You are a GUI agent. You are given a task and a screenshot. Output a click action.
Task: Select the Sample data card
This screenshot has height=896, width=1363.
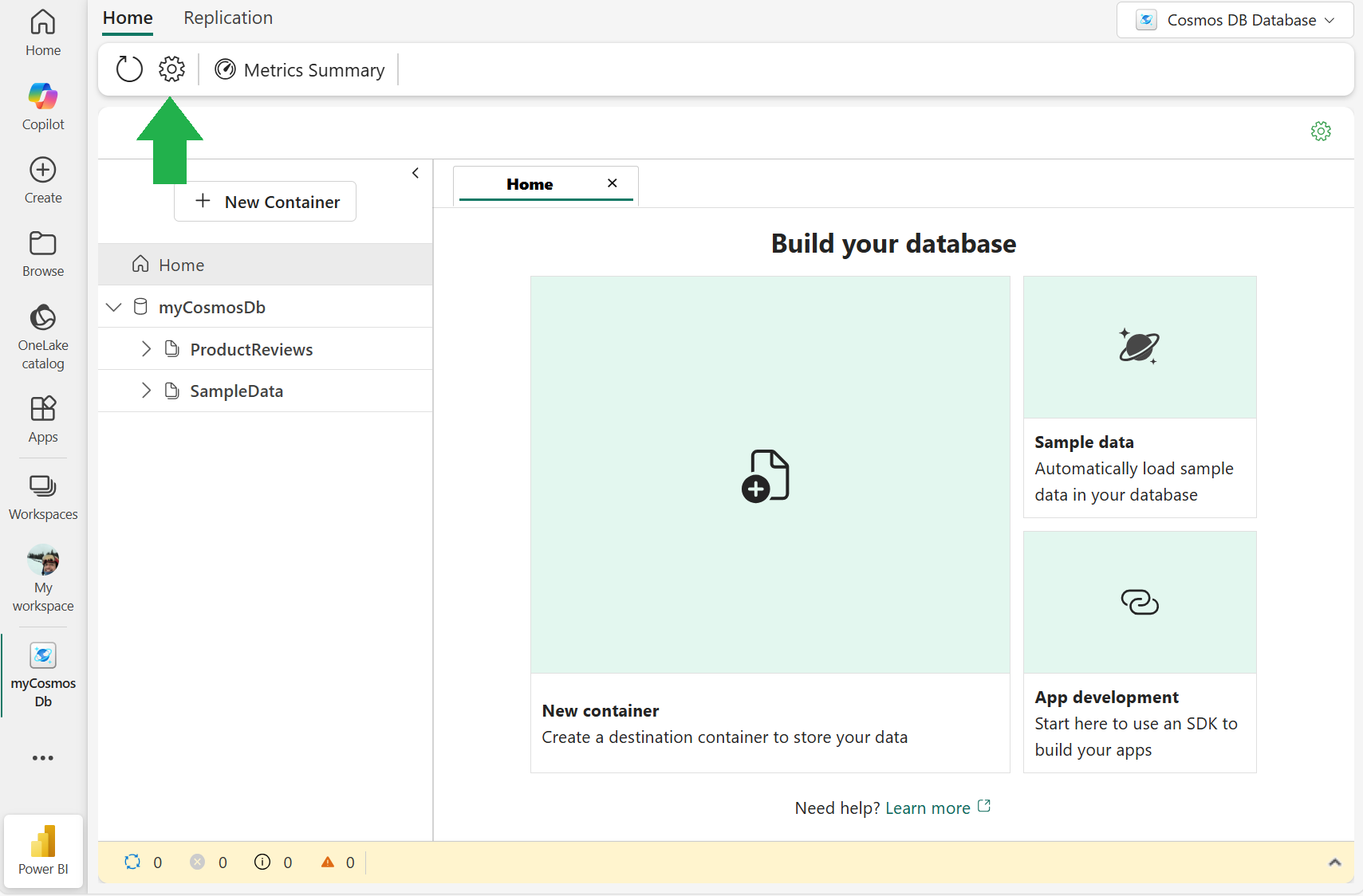click(1139, 396)
